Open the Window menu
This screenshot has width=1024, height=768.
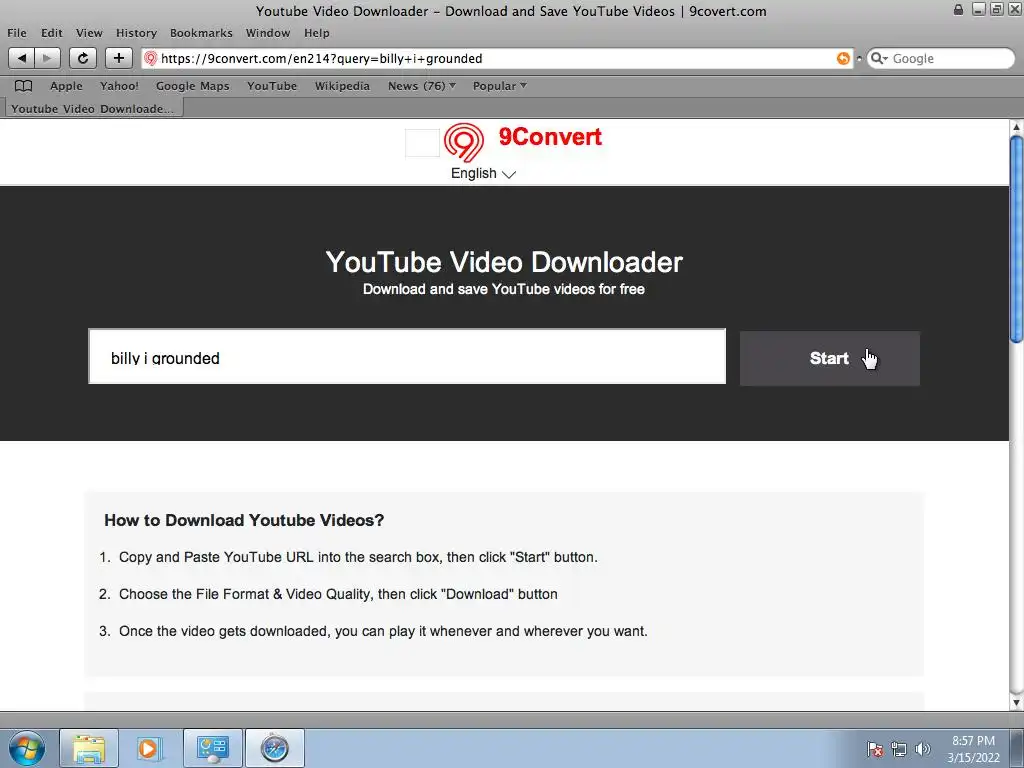pyautogui.click(x=268, y=33)
